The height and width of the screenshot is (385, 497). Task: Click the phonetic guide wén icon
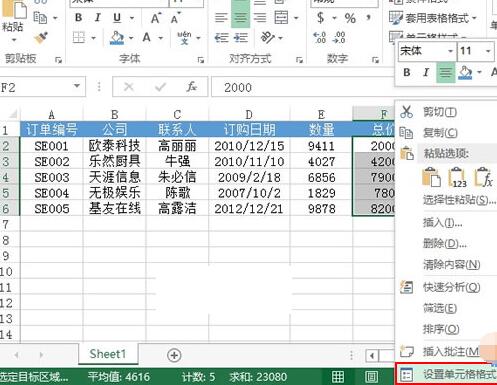(x=184, y=37)
